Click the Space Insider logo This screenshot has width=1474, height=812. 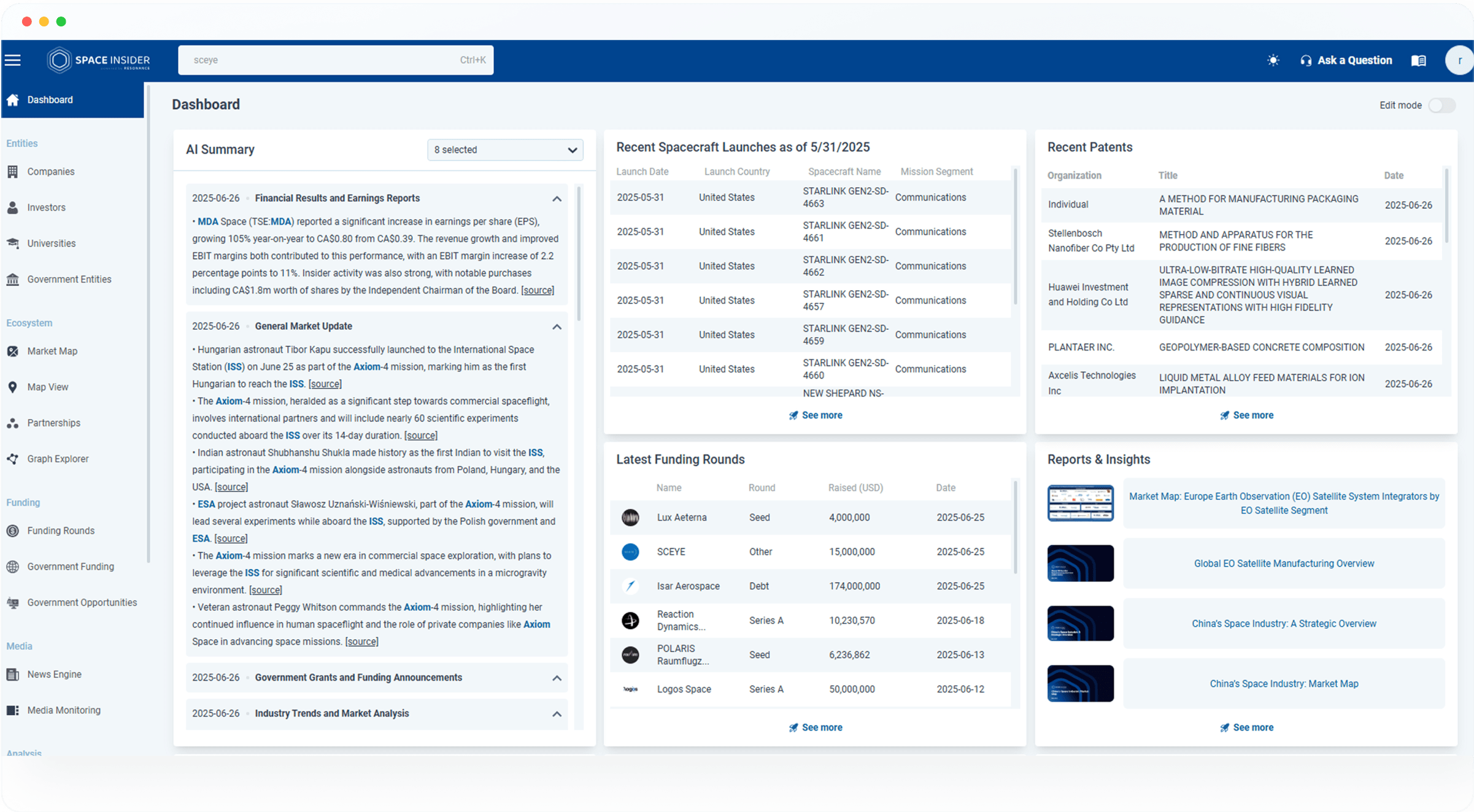(x=99, y=60)
